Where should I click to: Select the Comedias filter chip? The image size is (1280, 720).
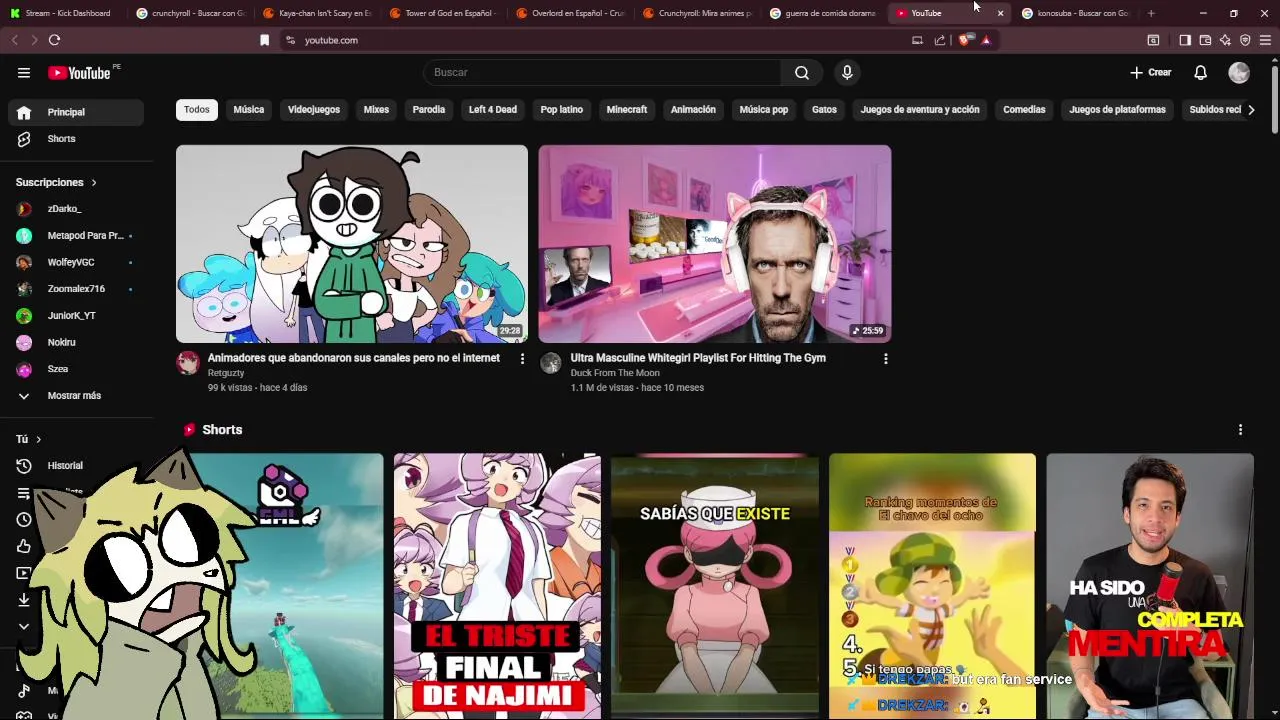click(x=1024, y=110)
